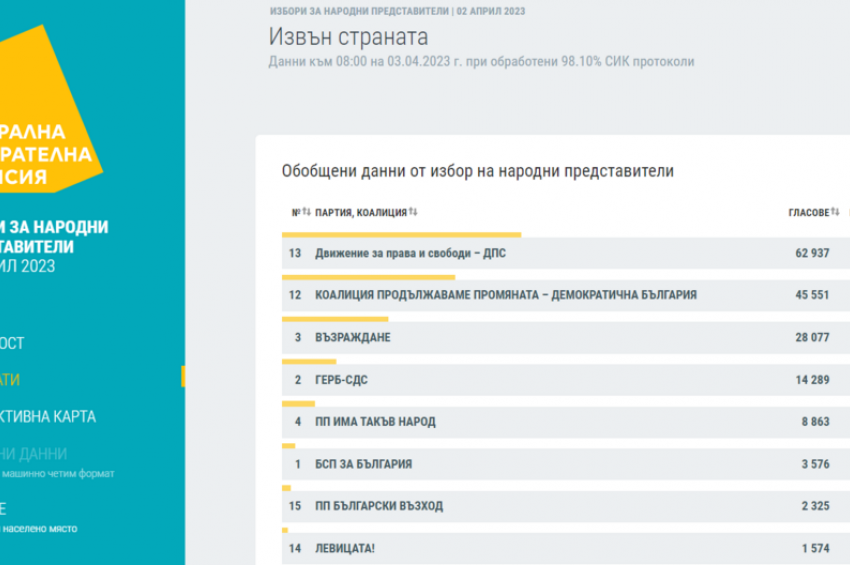Click the ПП ИМА ТАКЪВ НАРОД row

375,422
